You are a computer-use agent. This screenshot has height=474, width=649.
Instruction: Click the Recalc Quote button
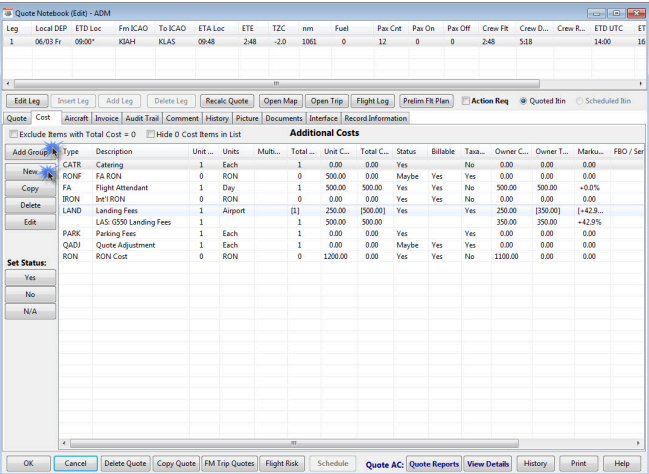[x=227, y=101]
